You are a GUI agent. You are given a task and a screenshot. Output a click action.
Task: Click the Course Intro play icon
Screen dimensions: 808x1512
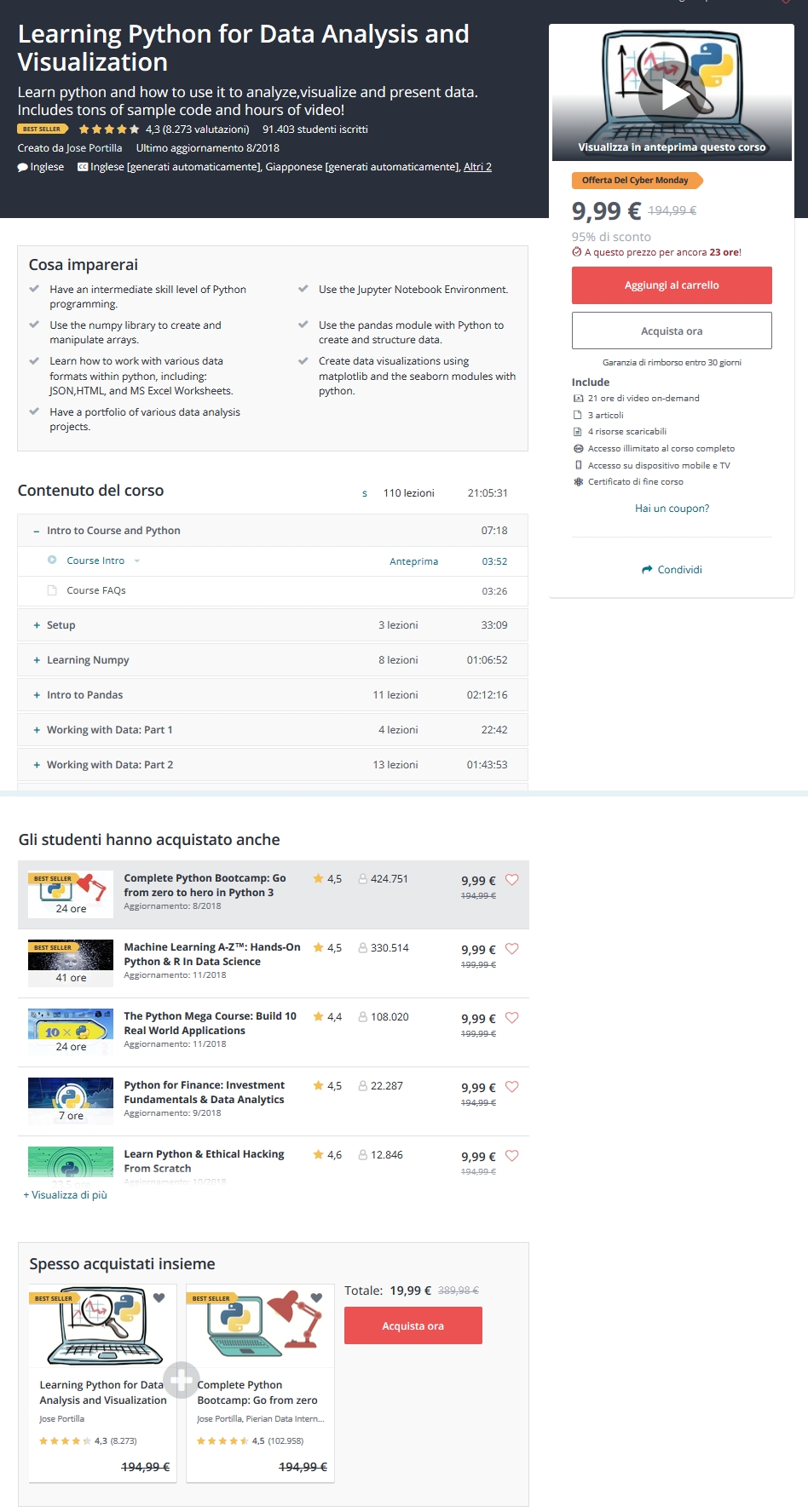[x=52, y=560]
